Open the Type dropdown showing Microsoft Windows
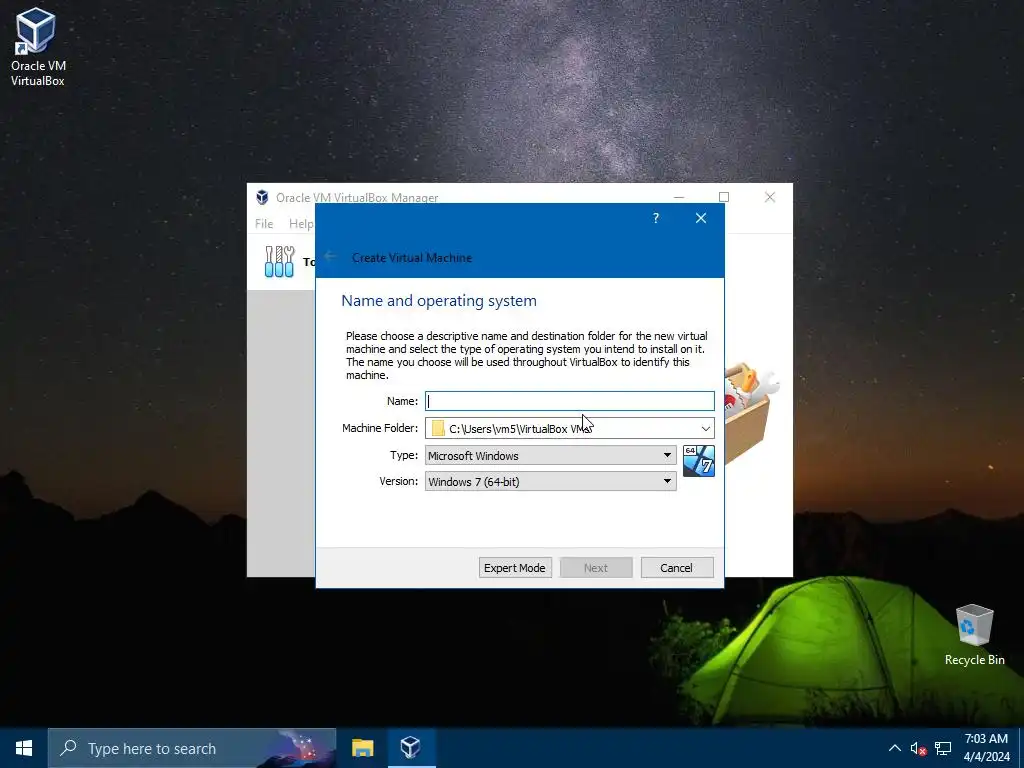The height and width of the screenshot is (768, 1024). point(551,455)
